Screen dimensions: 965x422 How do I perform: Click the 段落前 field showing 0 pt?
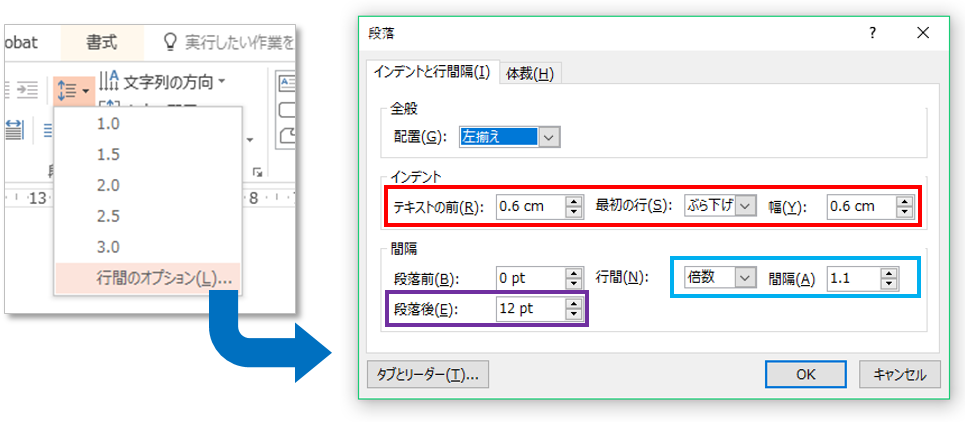click(530, 278)
